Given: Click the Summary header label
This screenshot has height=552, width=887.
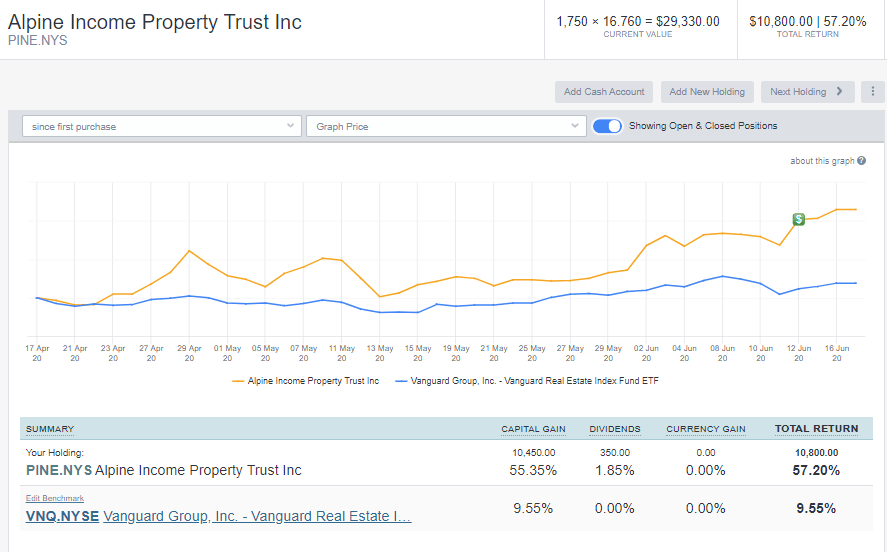Looking at the screenshot, I should click(x=50, y=429).
